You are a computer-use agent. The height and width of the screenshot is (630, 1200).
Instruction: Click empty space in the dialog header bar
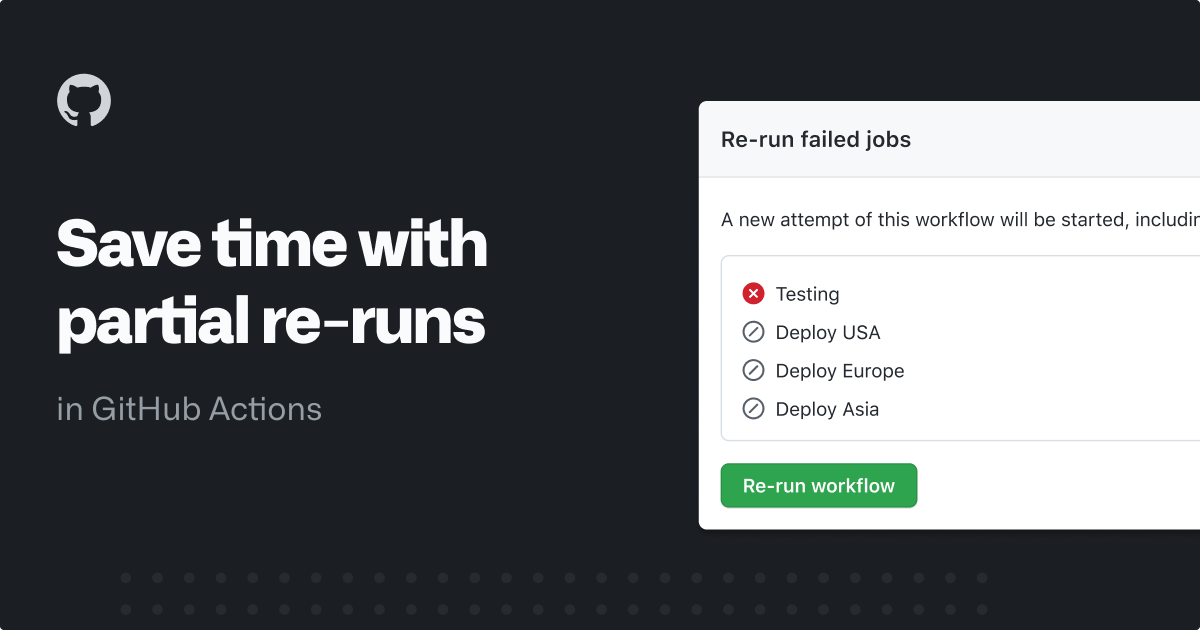pyautogui.click(x=1050, y=140)
